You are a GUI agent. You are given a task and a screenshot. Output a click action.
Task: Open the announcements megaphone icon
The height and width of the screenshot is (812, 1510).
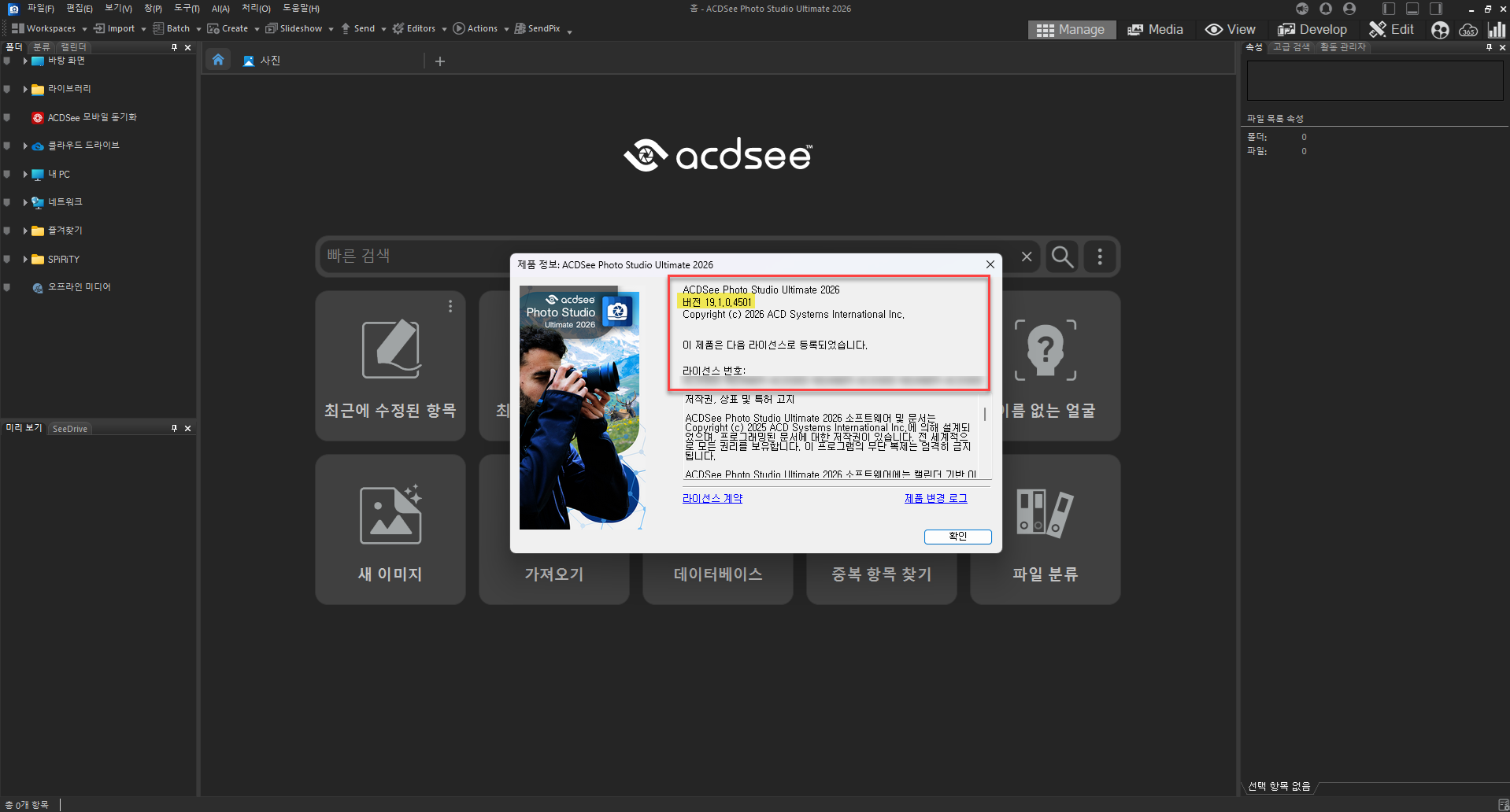pos(1302,9)
